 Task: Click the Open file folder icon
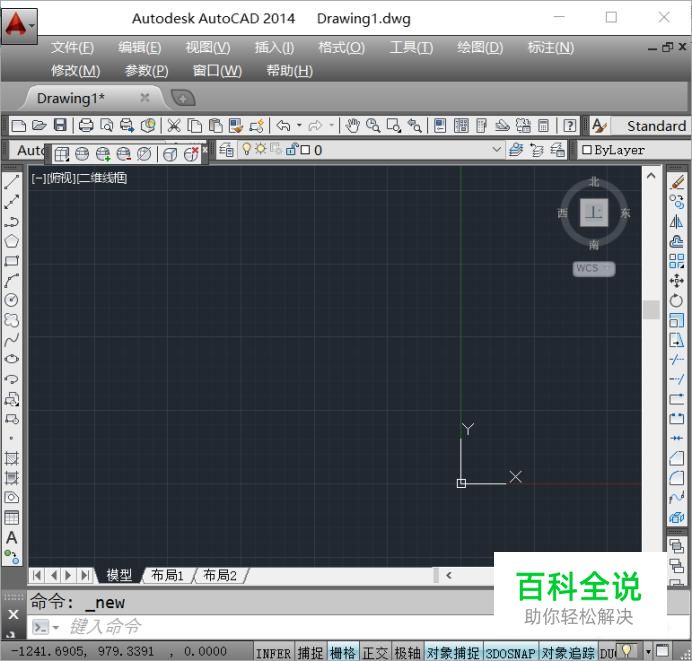(x=39, y=125)
